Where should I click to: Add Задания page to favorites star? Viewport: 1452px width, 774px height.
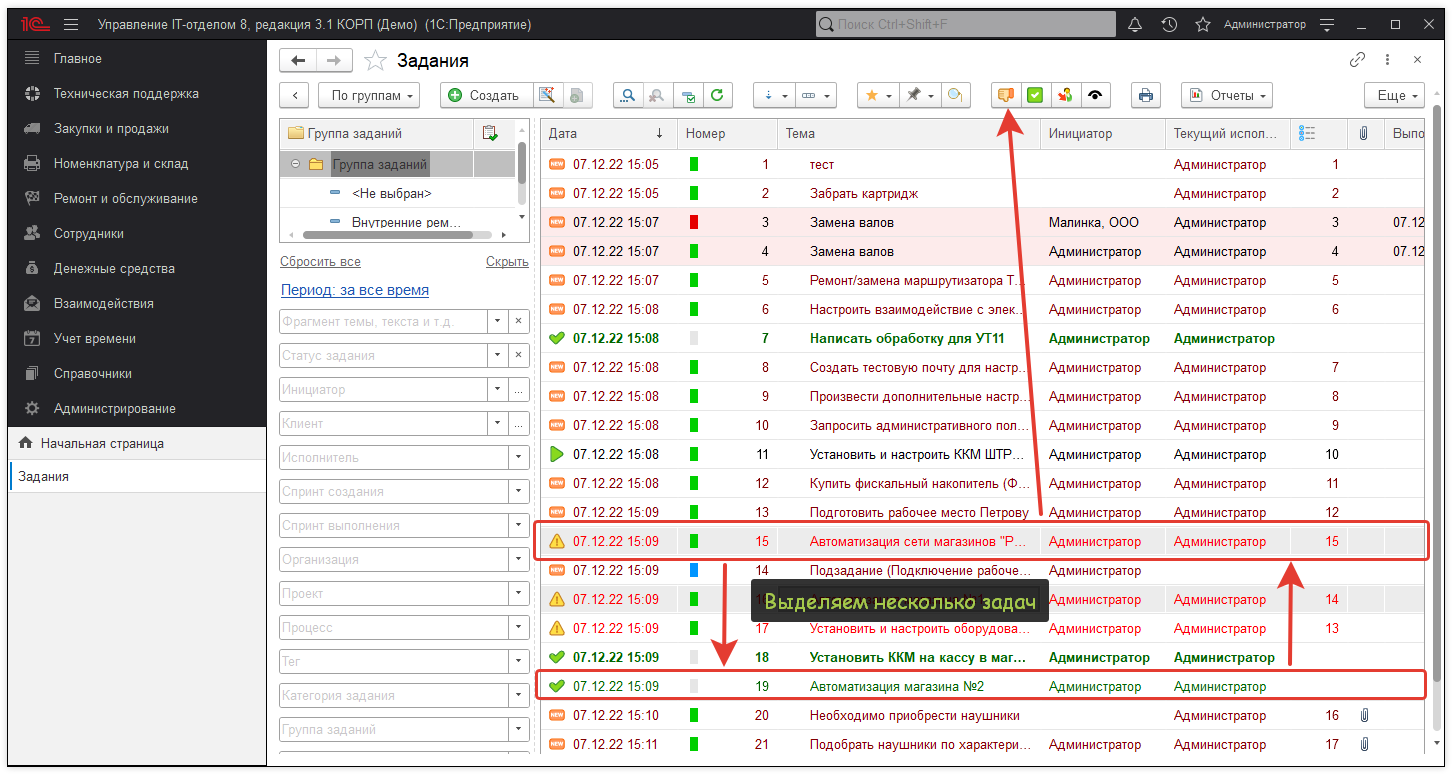click(x=375, y=61)
